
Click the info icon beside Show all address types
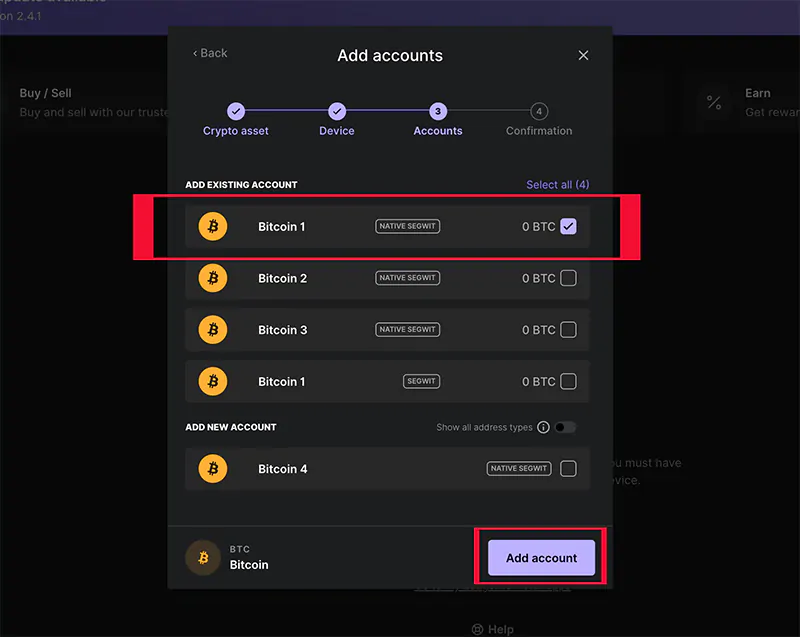tap(543, 427)
